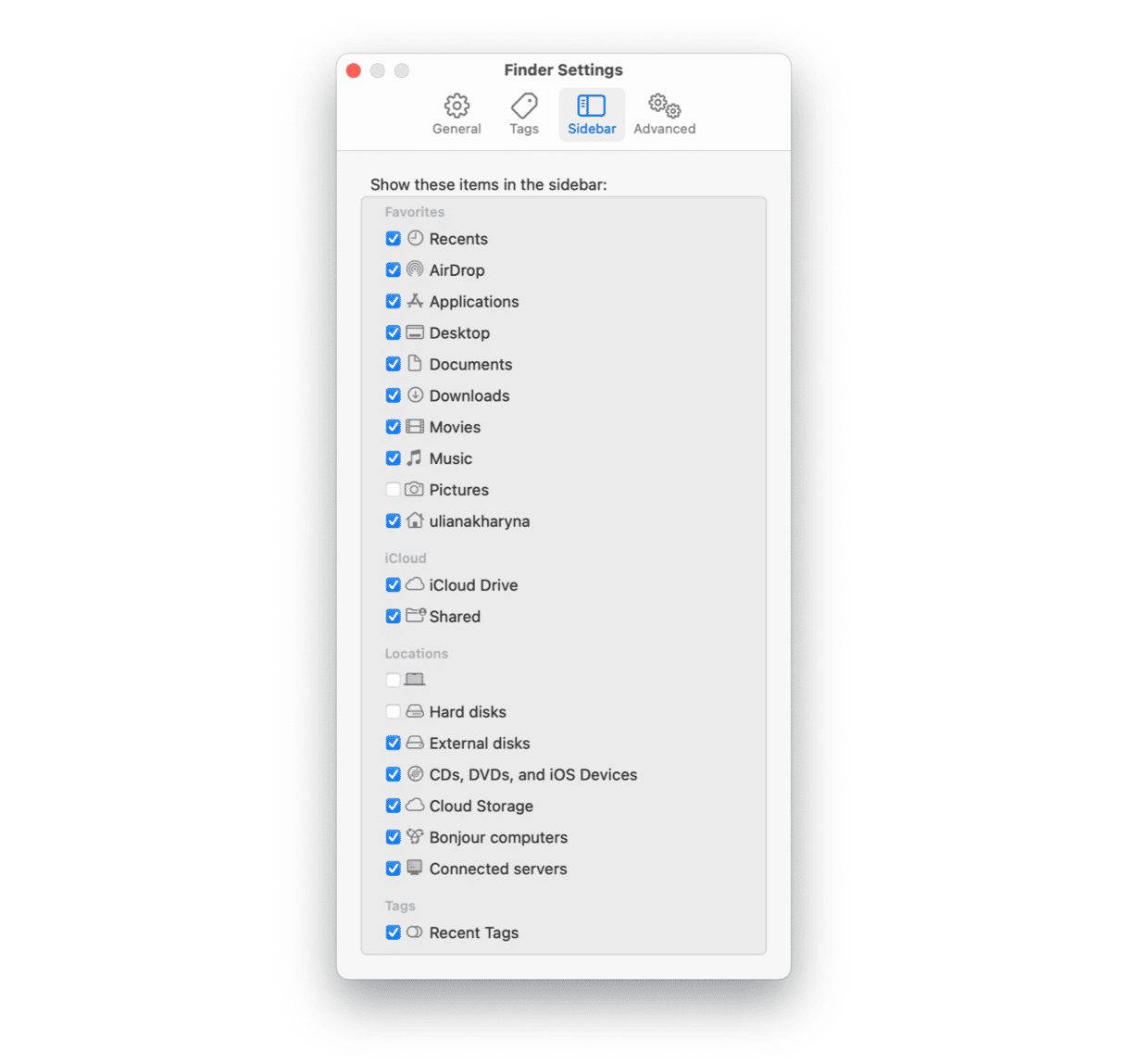Click the Recent Tags icon
Screen dimensions: 1126x1064
pos(415,932)
